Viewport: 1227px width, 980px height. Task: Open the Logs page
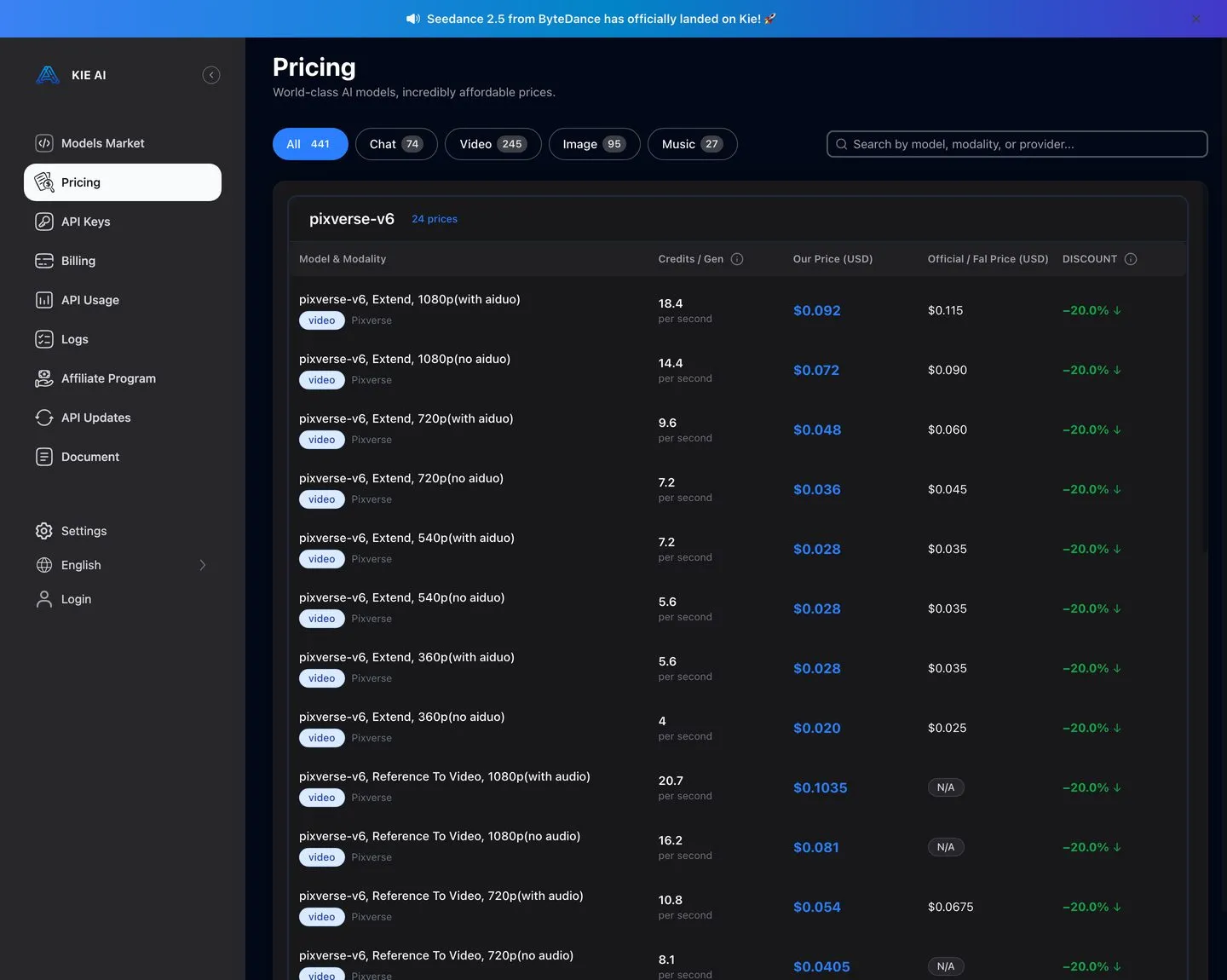pyautogui.click(x=123, y=339)
